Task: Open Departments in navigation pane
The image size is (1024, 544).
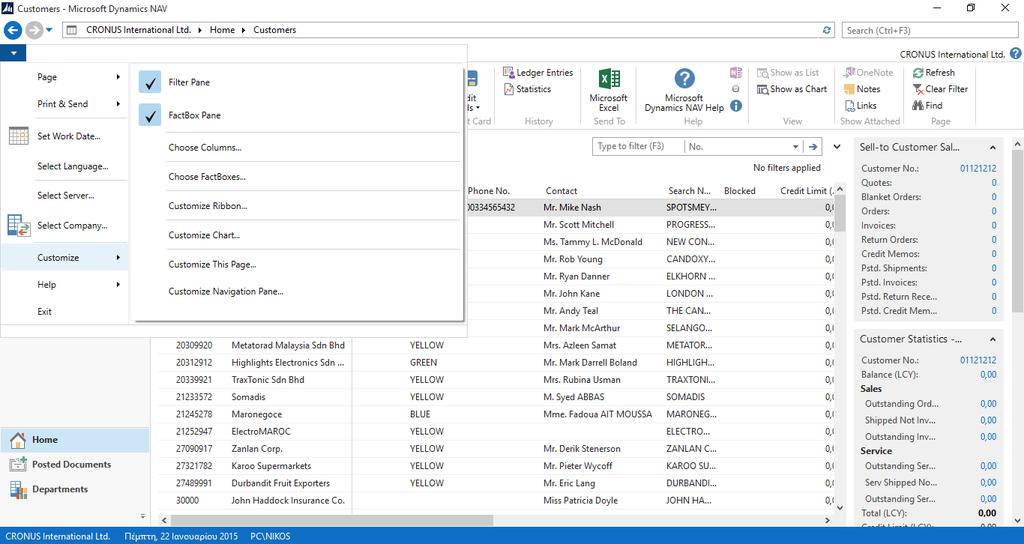Action: pos(74,489)
